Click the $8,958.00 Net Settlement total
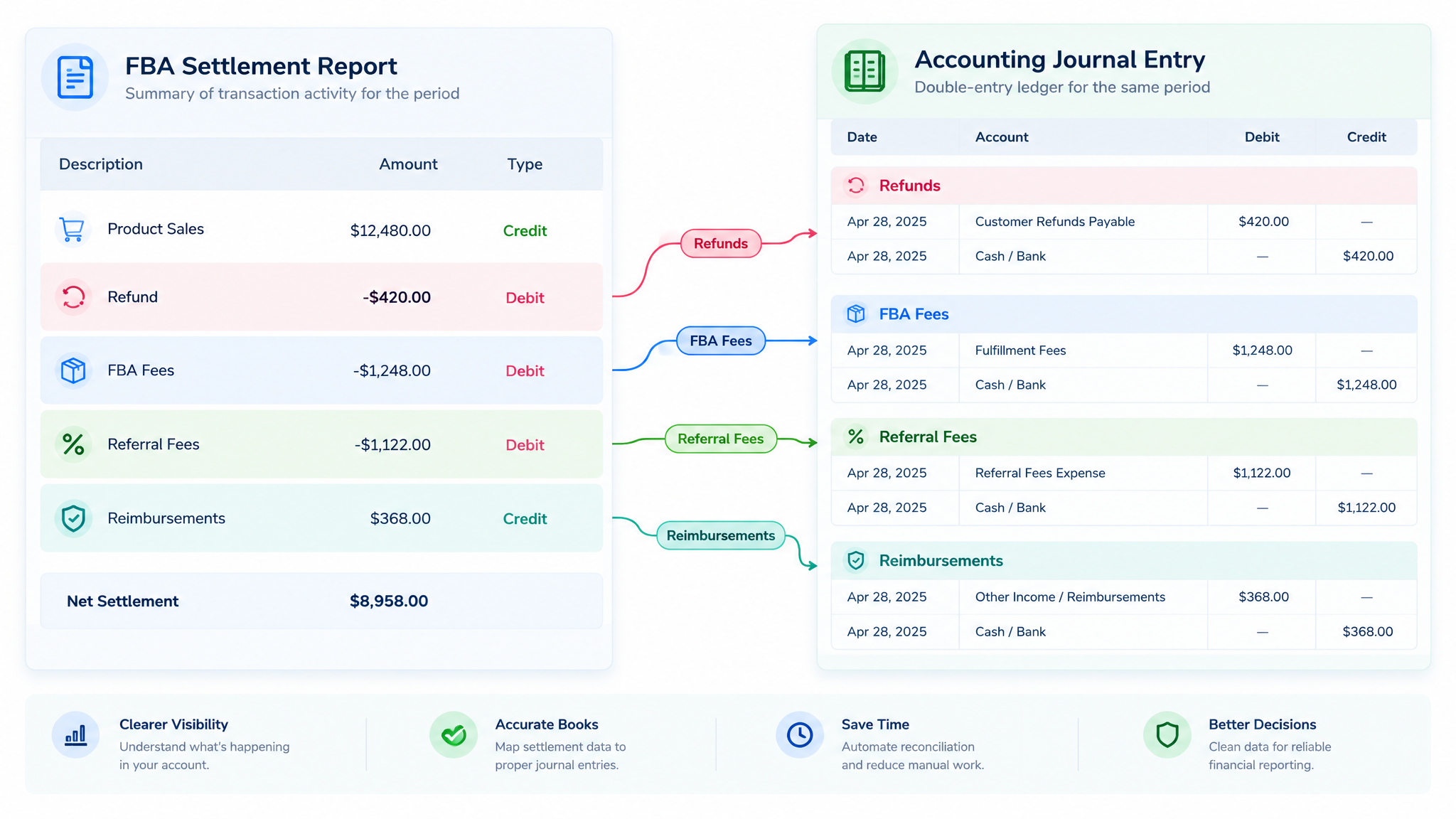 coord(389,601)
